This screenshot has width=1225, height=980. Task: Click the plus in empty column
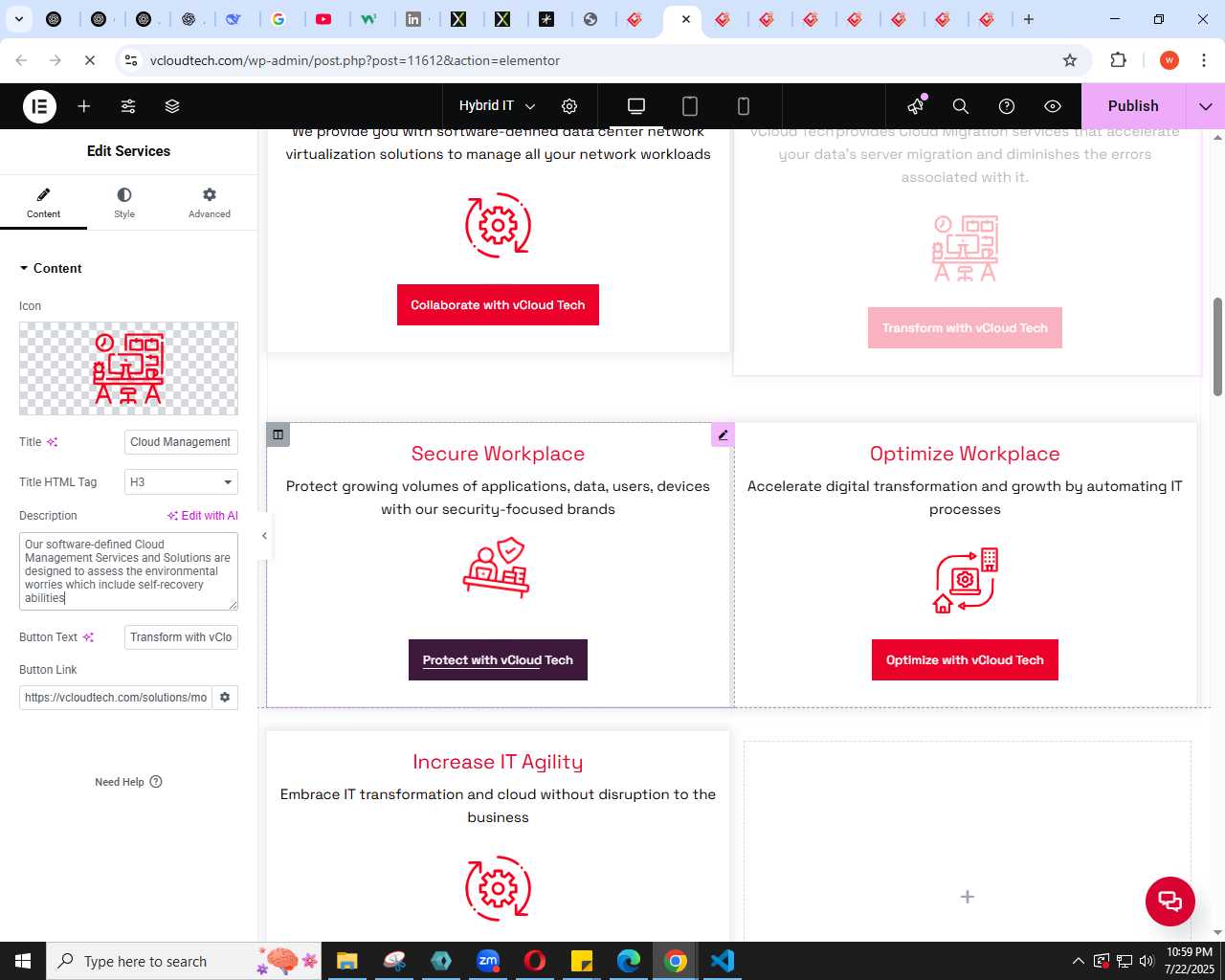tap(968, 897)
